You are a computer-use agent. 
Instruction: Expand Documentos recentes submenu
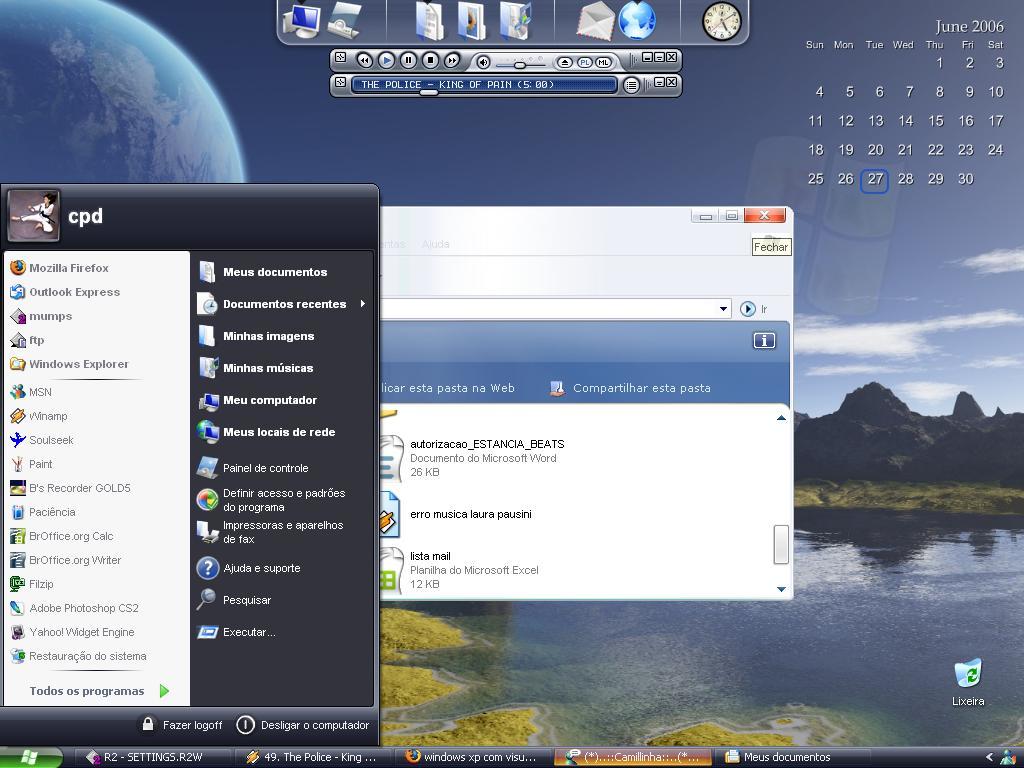282,304
